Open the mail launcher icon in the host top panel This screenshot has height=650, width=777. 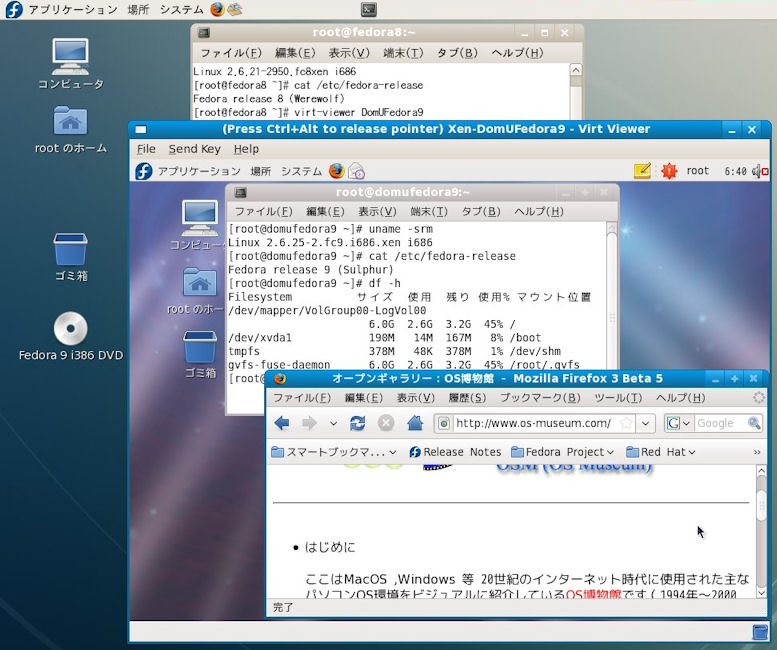tap(235, 9)
